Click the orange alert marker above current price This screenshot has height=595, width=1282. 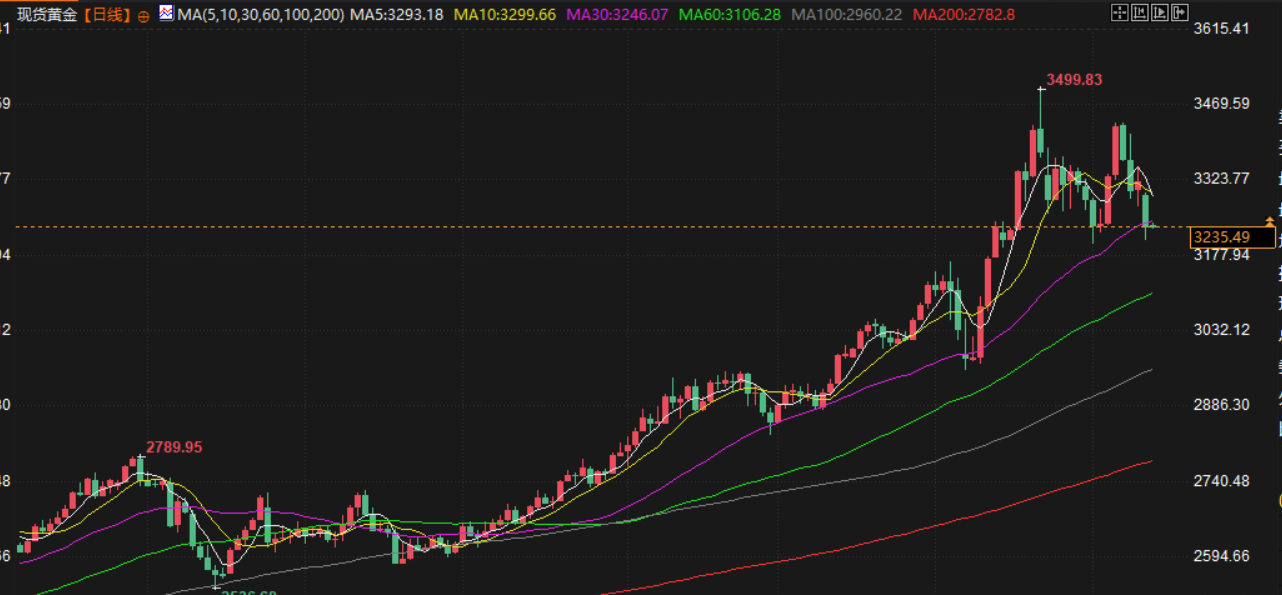tap(1270, 219)
